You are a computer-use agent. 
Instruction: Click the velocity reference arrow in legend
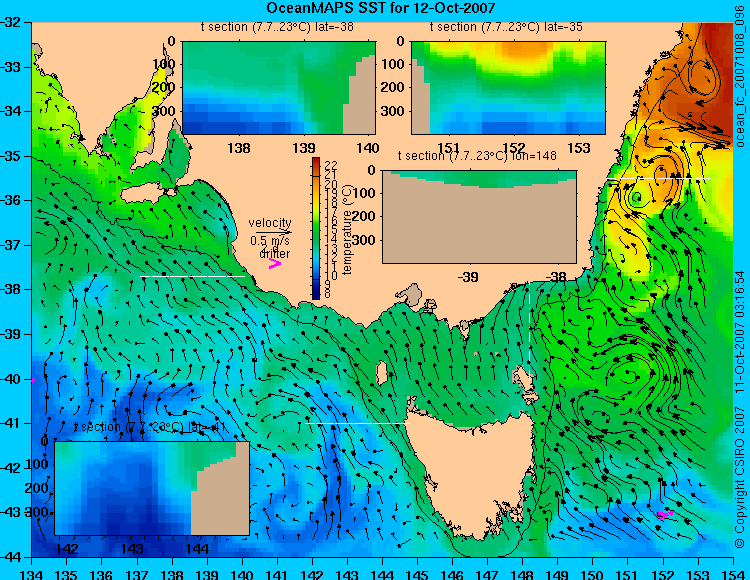pos(274,232)
